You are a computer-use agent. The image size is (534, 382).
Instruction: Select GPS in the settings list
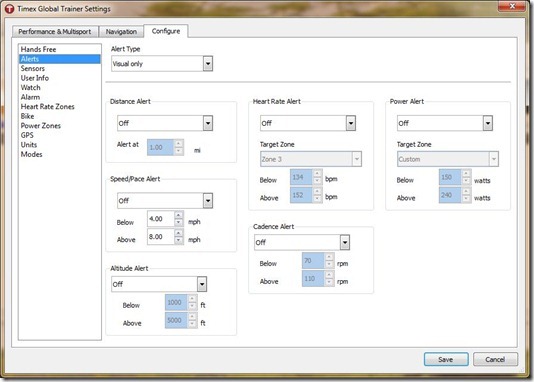click(x=60, y=135)
